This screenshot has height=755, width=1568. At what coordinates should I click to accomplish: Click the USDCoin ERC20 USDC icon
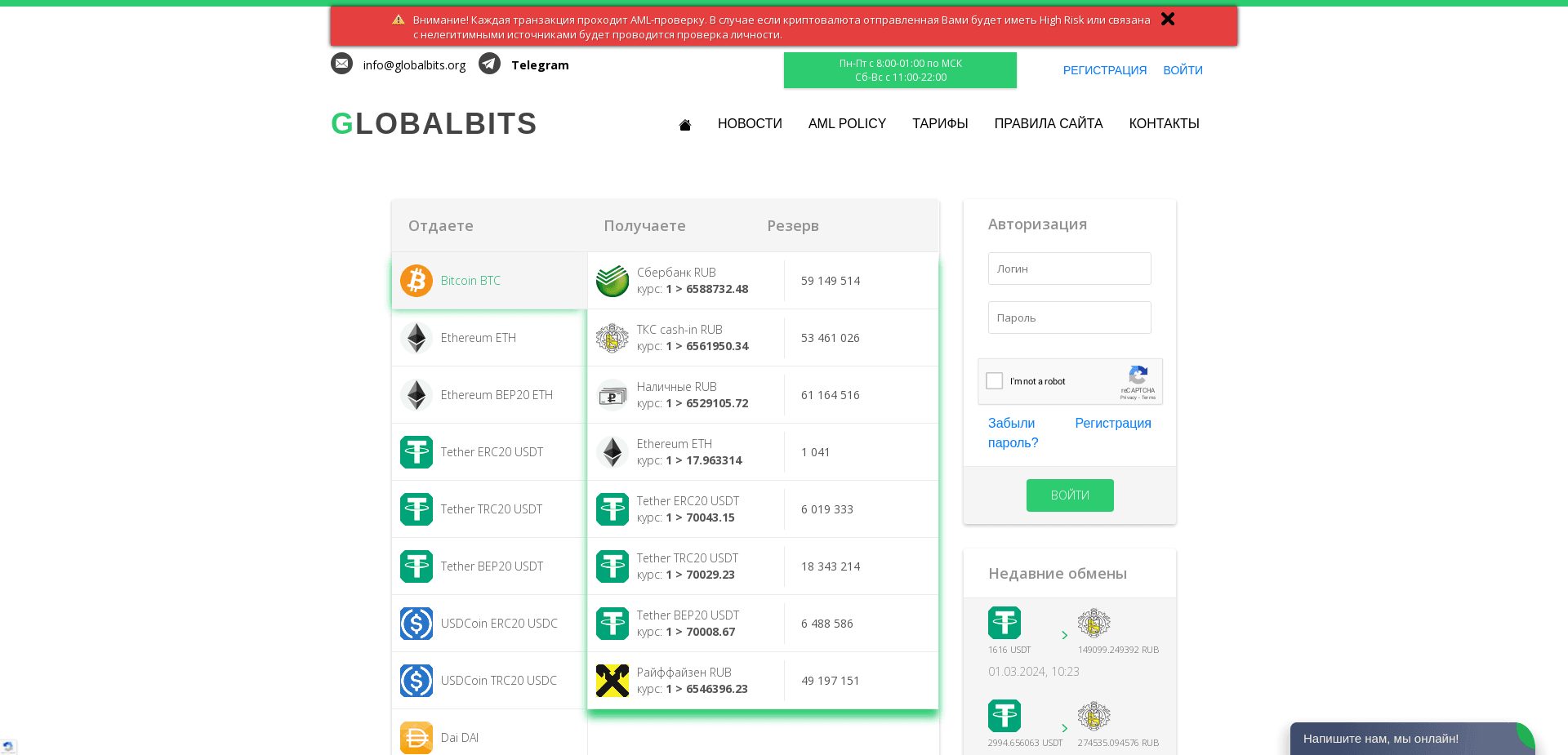tap(416, 623)
